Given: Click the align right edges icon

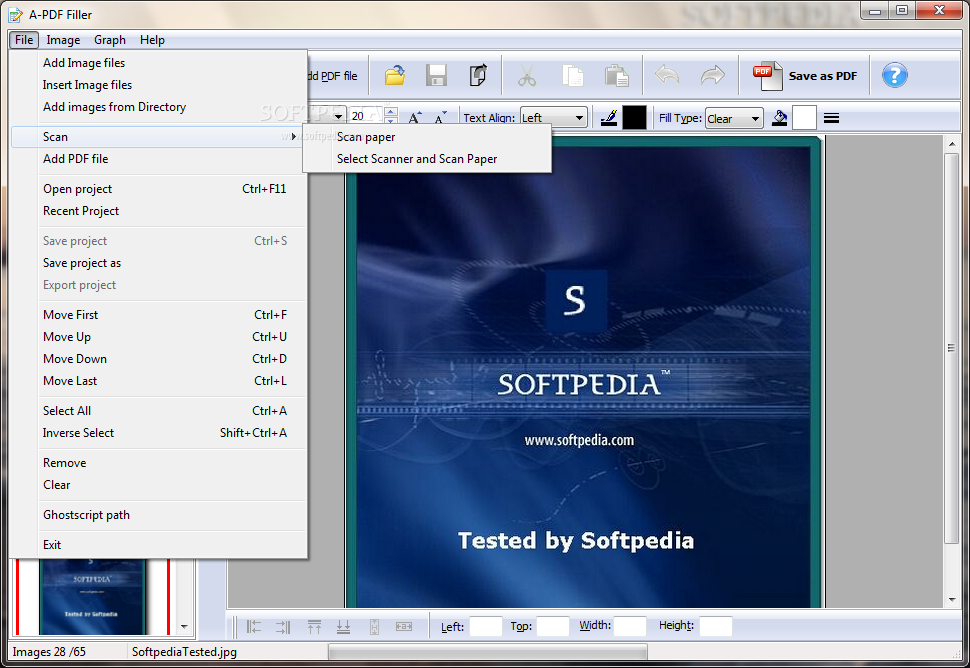Looking at the screenshot, I should pyautogui.click(x=283, y=627).
